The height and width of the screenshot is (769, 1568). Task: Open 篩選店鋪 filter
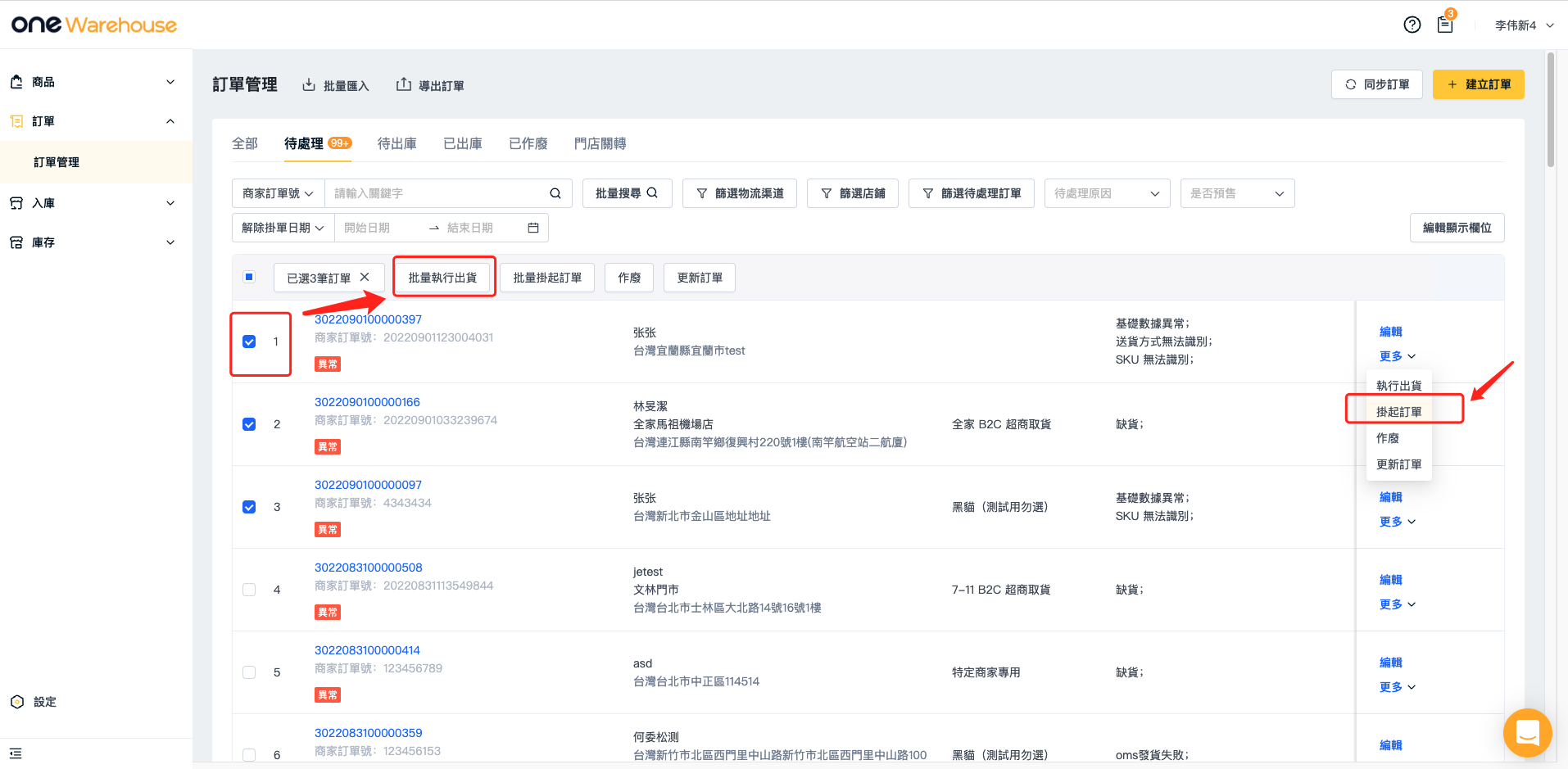[x=853, y=193]
